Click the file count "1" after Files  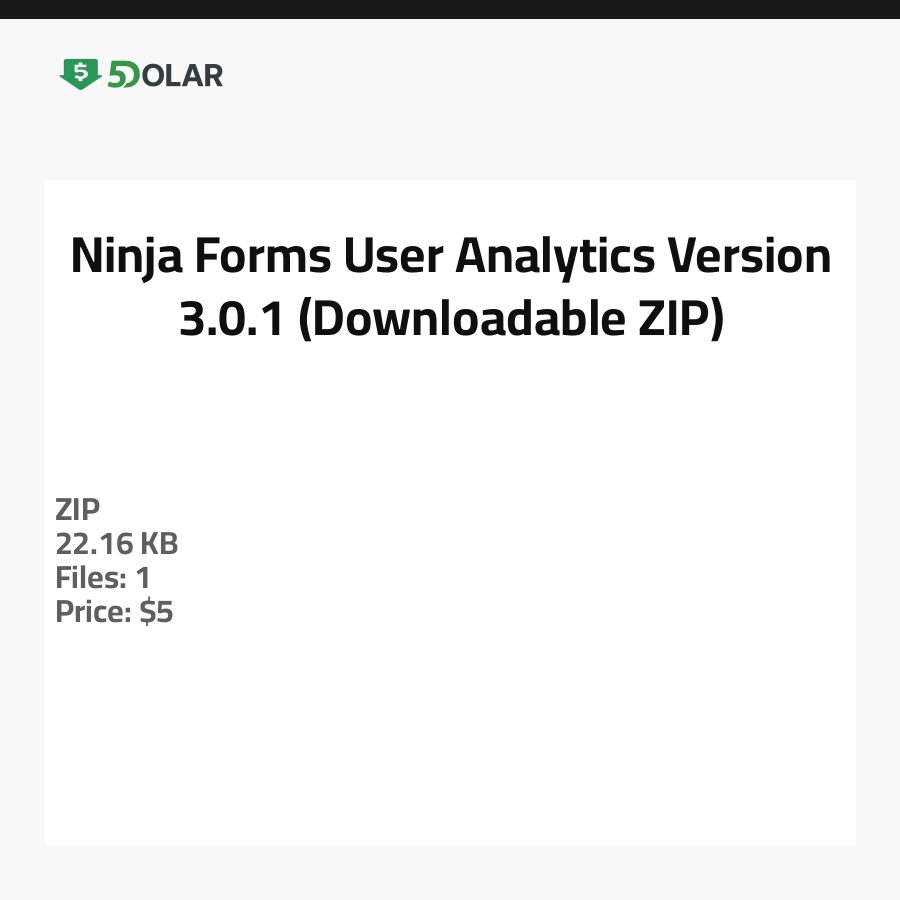coord(142,578)
